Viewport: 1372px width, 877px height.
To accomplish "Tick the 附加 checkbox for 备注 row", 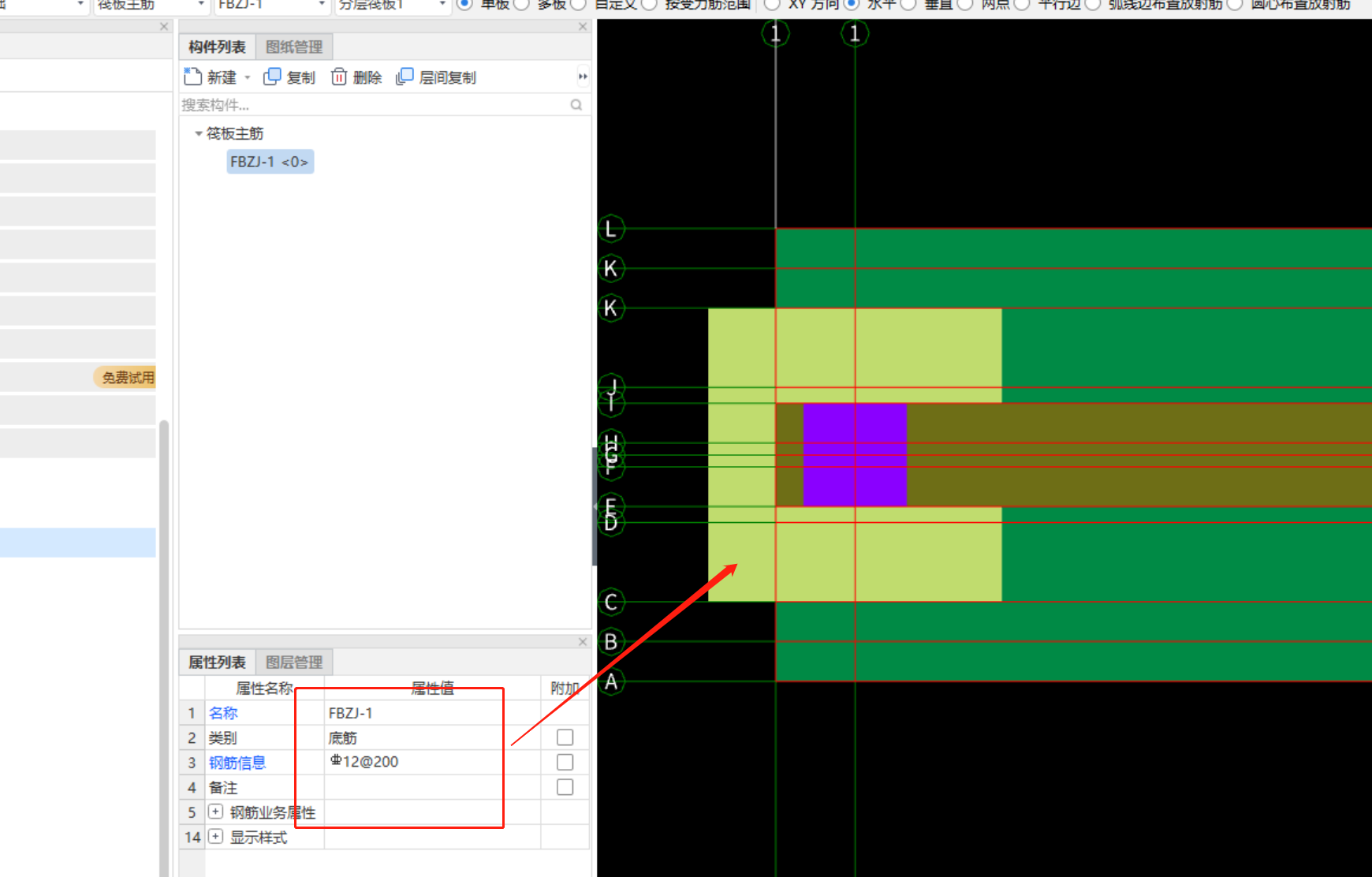I will [x=565, y=787].
